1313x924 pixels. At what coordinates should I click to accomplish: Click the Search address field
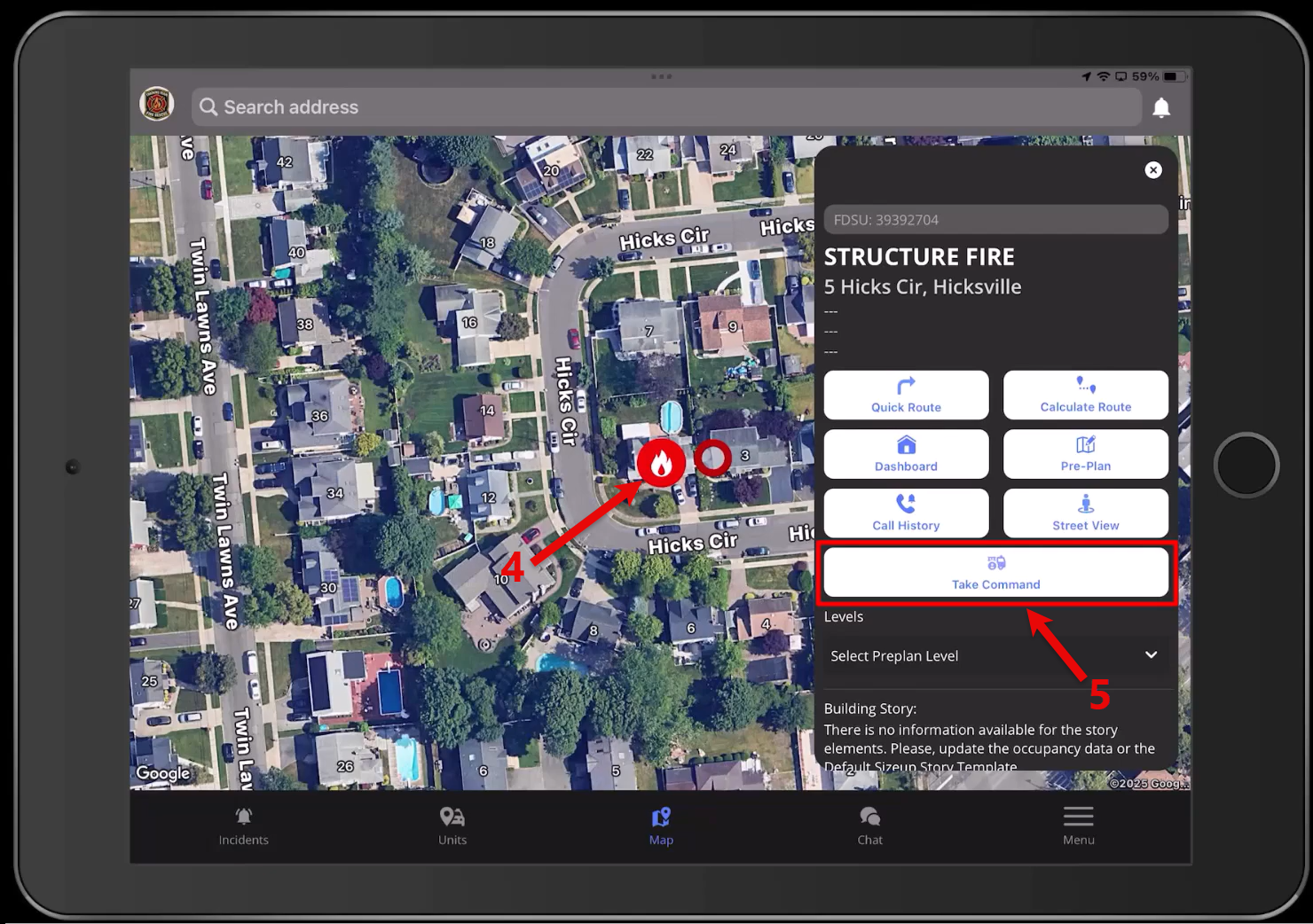click(666, 107)
